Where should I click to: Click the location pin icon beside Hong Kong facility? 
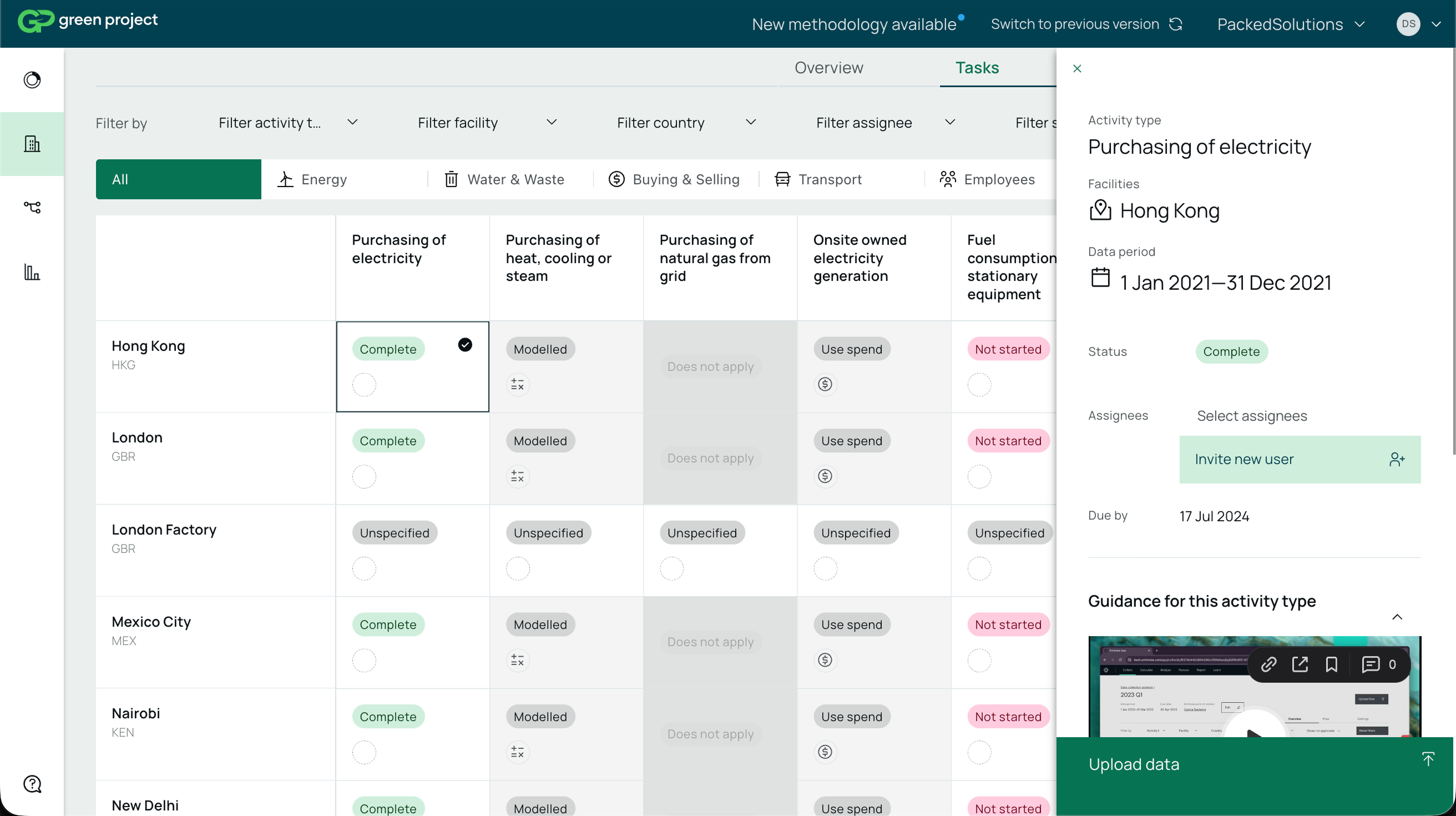coord(1100,210)
